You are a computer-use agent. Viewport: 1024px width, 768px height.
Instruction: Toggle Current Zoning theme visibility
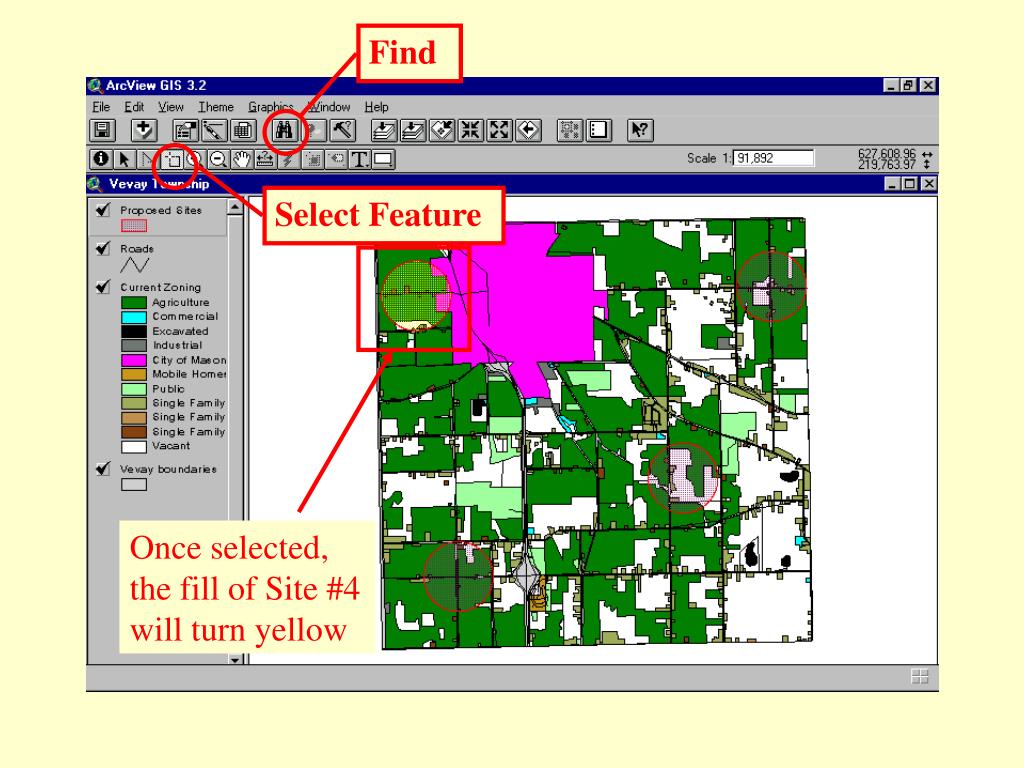click(x=103, y=287)
